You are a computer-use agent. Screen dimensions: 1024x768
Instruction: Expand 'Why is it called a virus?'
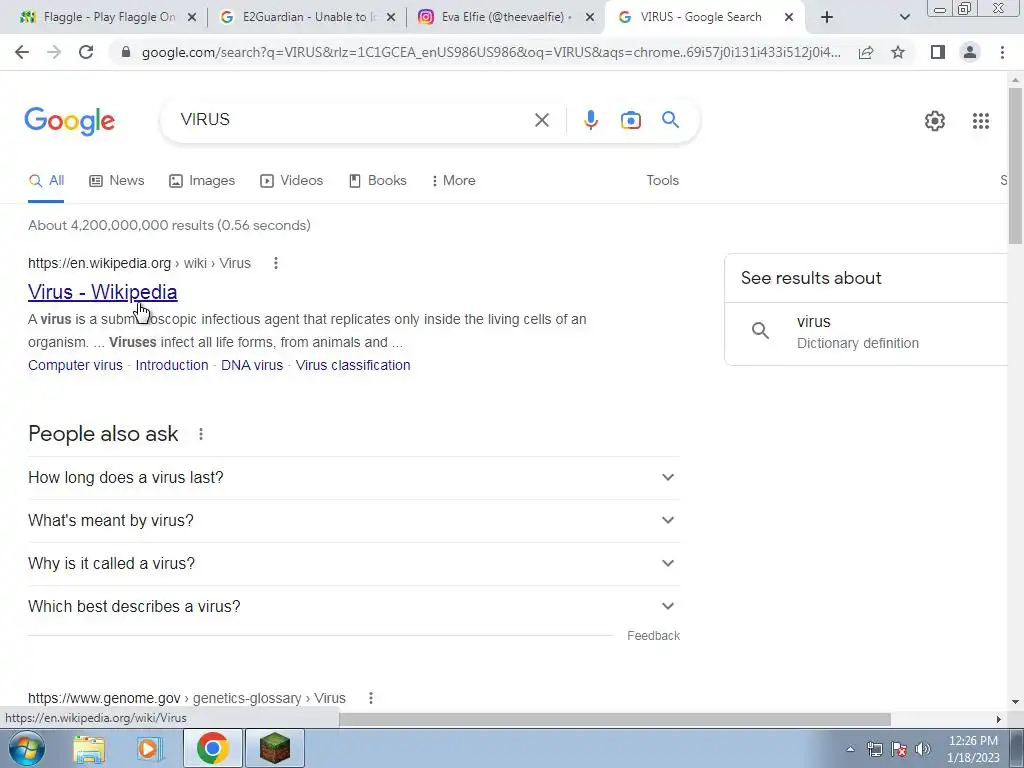(354, 564)
